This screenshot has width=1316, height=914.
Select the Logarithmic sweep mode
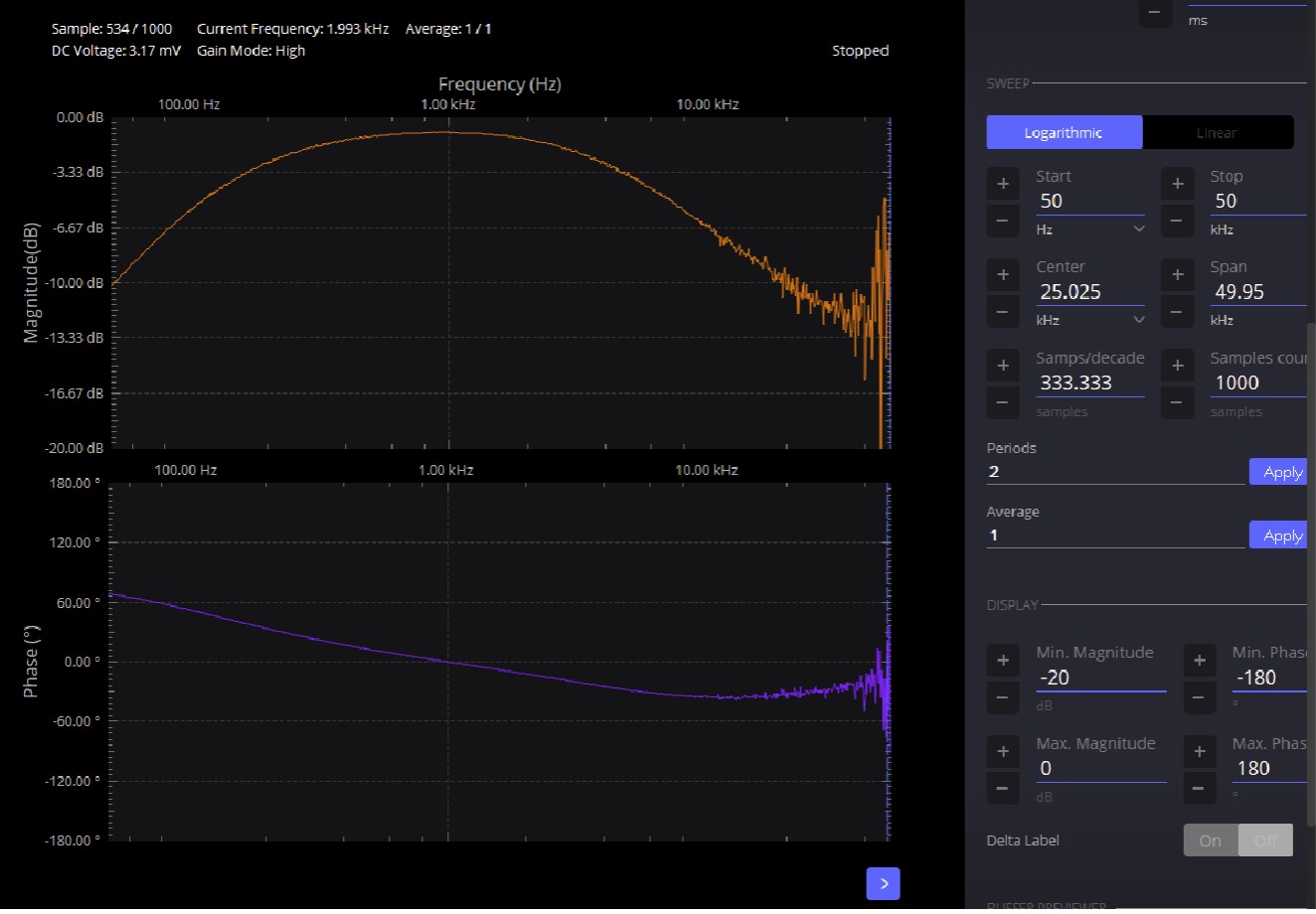[1064, 132]
